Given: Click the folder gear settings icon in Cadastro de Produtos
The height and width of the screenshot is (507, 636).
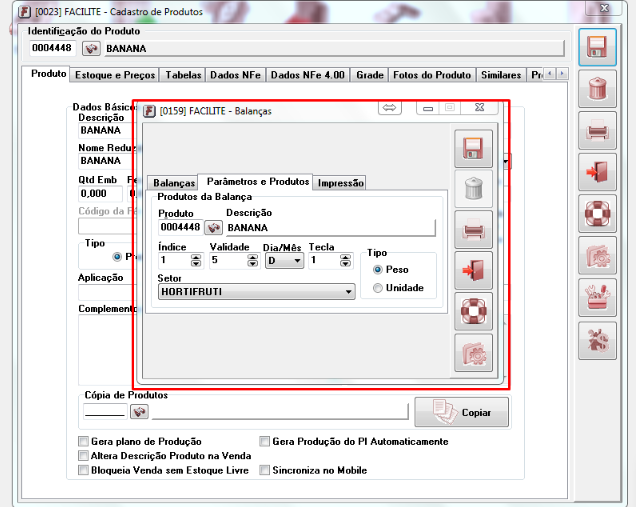Looking at the screenshot, I should coord(597,256).
